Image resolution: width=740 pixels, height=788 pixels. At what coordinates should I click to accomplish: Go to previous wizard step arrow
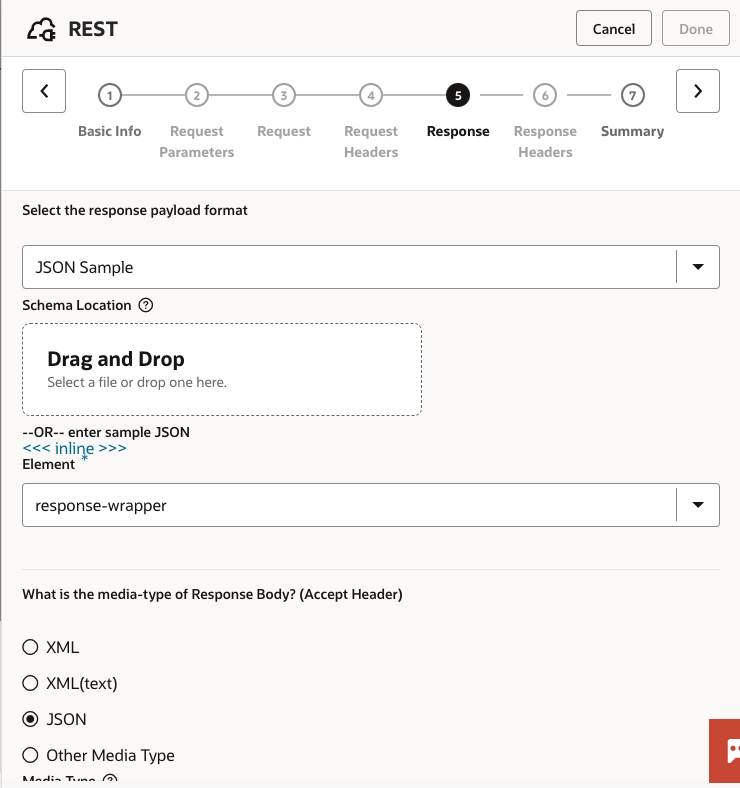point(44,91)
